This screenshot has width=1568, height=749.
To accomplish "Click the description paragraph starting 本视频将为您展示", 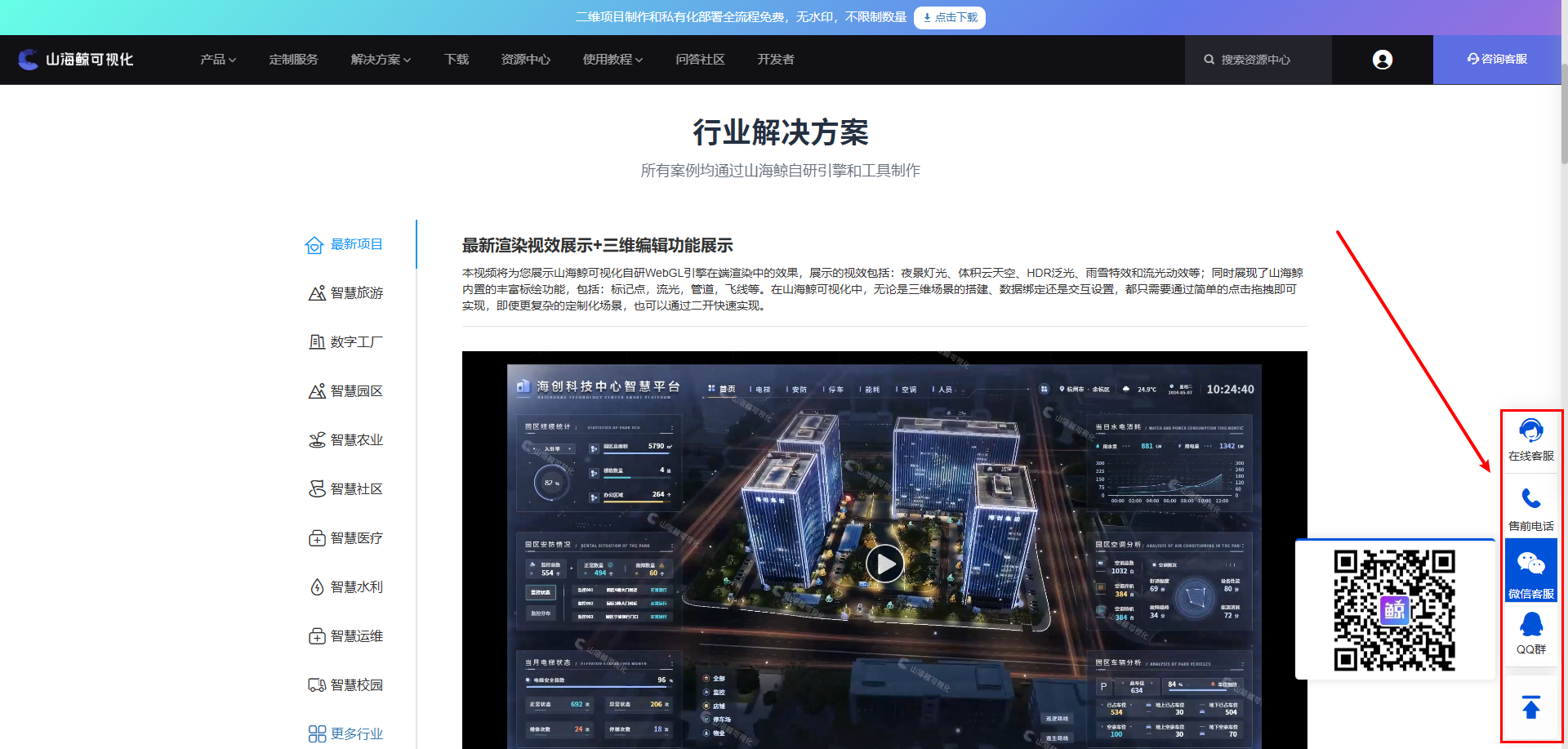I will (x=884, y=289).
